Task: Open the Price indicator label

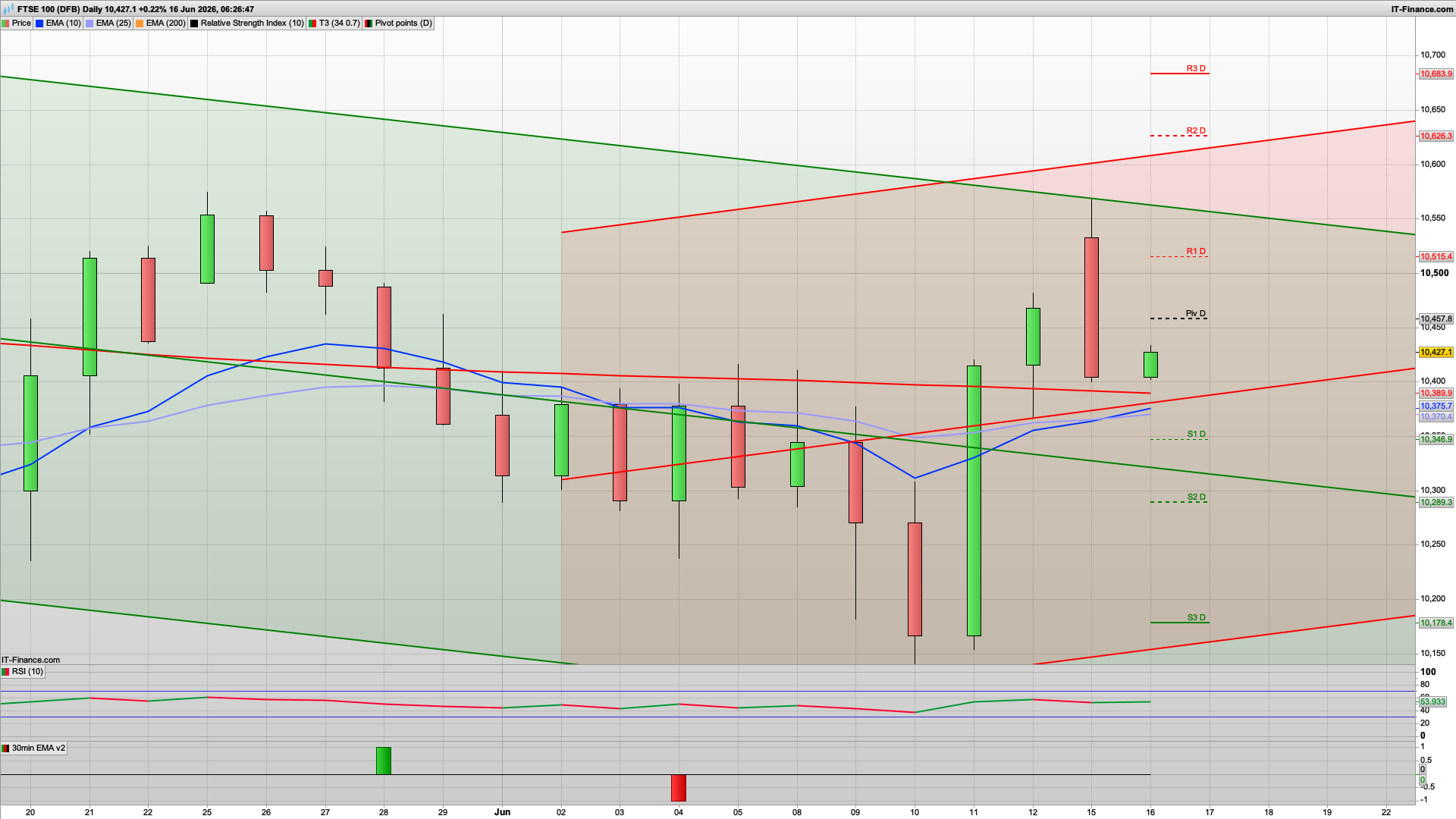Action: [21, 24]
